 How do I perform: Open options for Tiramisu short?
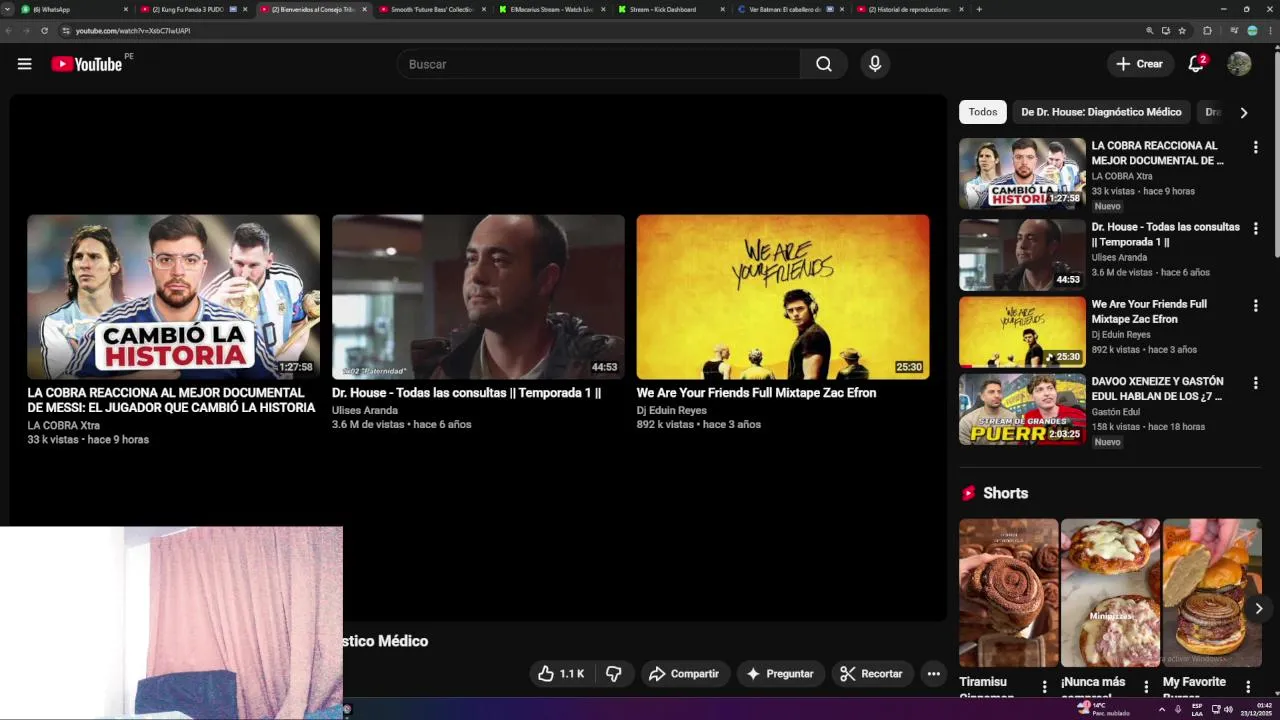1044,687
